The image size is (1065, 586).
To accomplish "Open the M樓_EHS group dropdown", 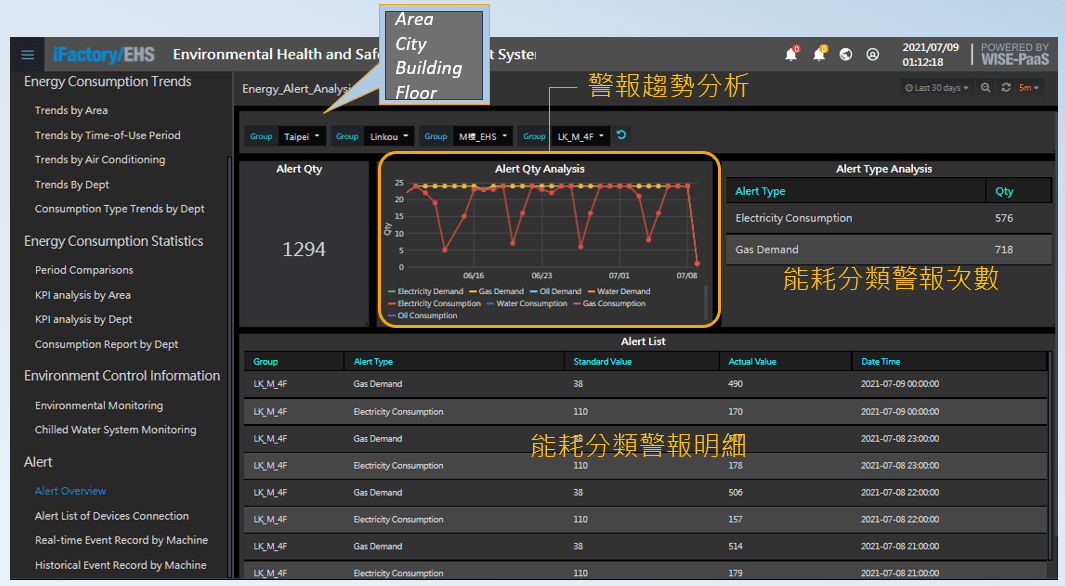I will click(x=483, y=136).
